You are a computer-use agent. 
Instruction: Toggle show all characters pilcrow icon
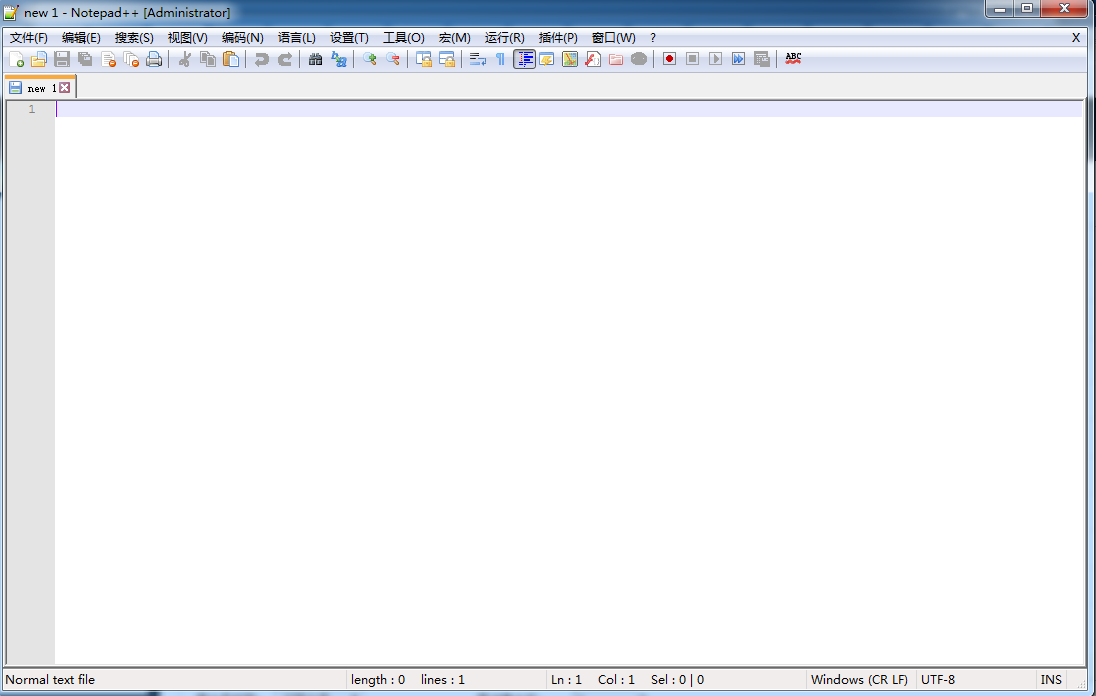click(500, 59)
